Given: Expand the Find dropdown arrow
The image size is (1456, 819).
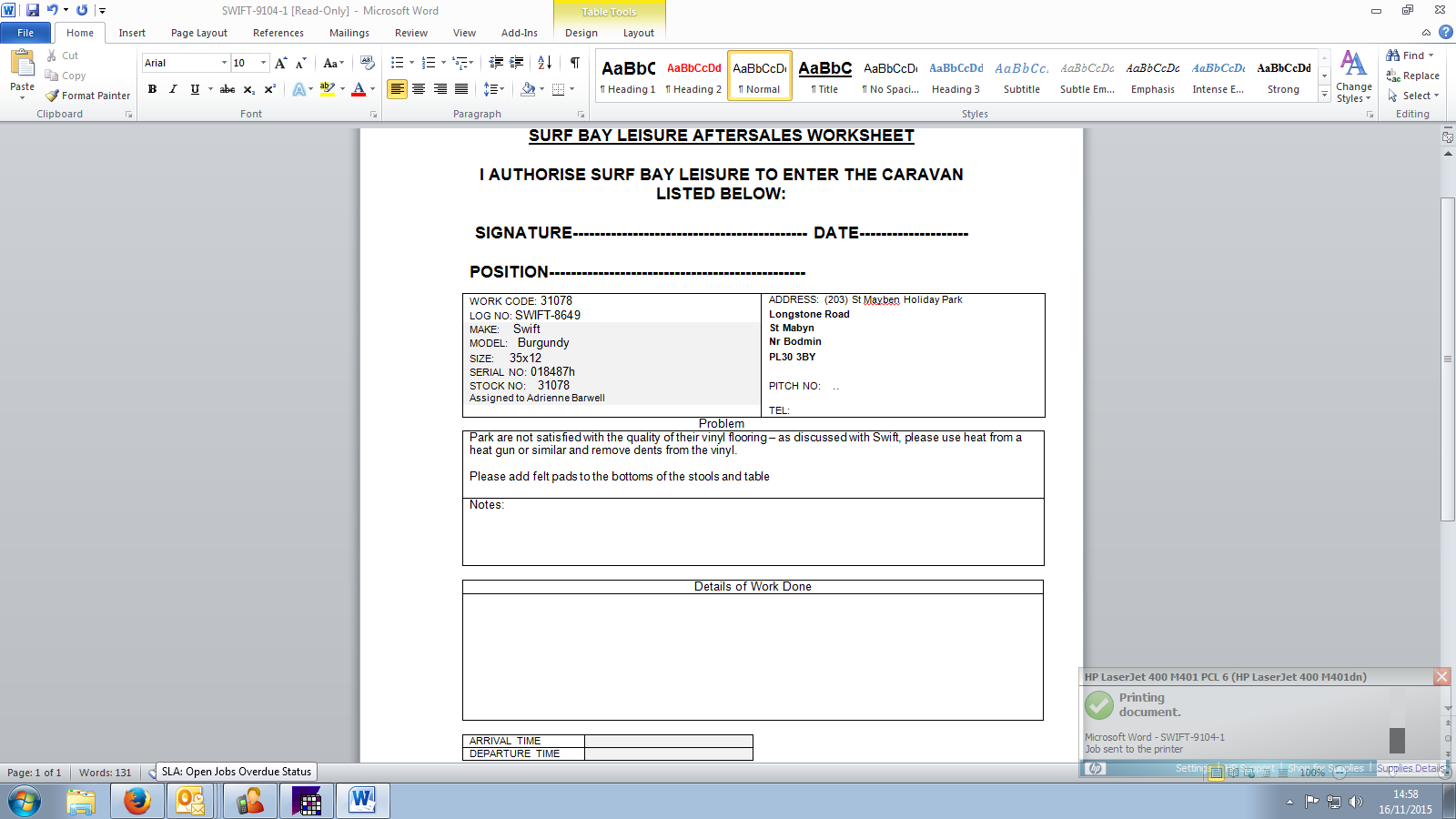Looking at the screenshot, I should 1431,56.
